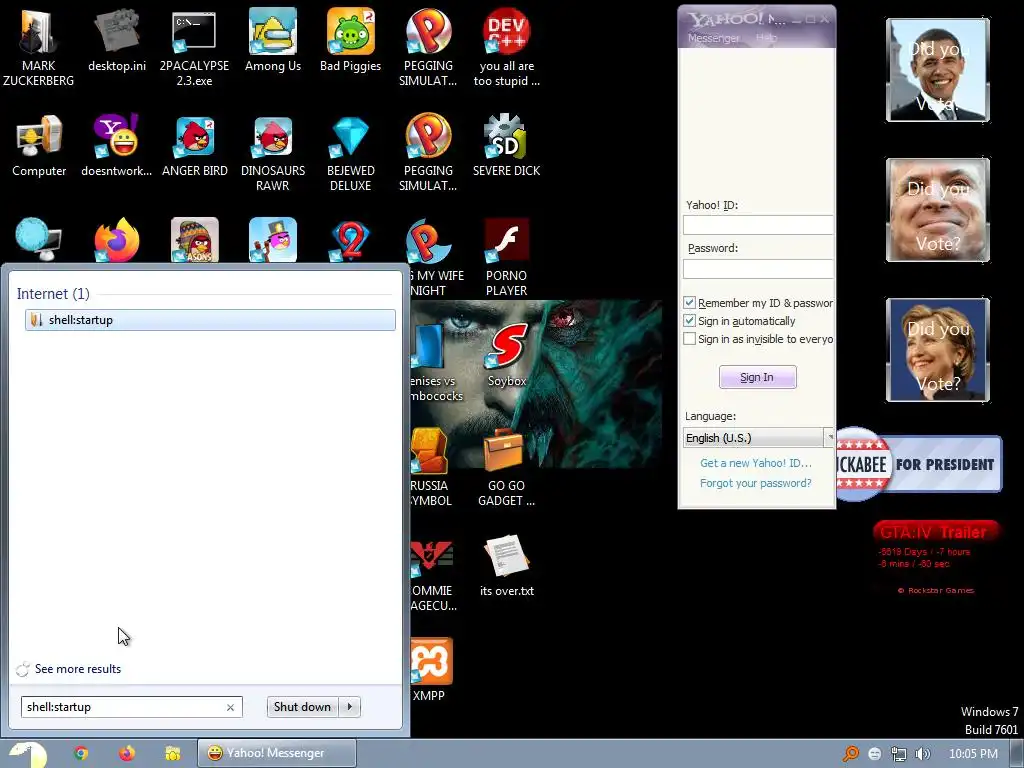Image resolution: width=1024 pixels, height=768 pixels.
Task: Open the GO GO GADGET briefcase icon
Action: 506,468
